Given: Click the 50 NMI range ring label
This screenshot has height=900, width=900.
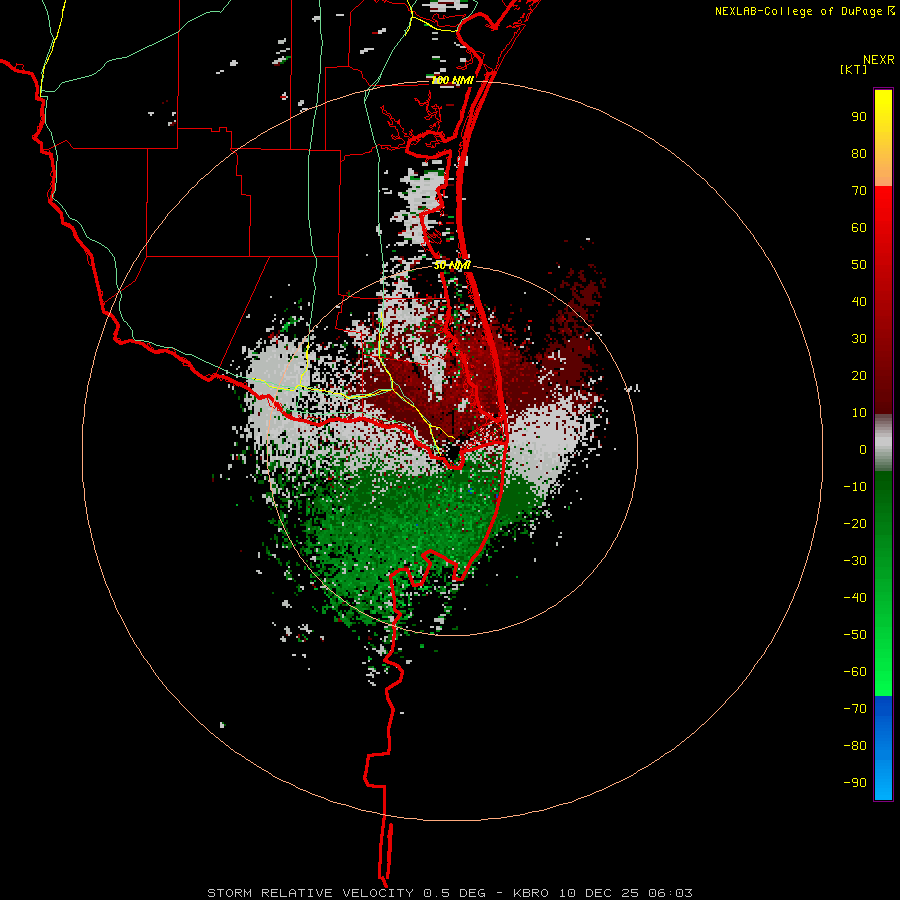Looking at the screenshot, I should click(x=452, y=265).
